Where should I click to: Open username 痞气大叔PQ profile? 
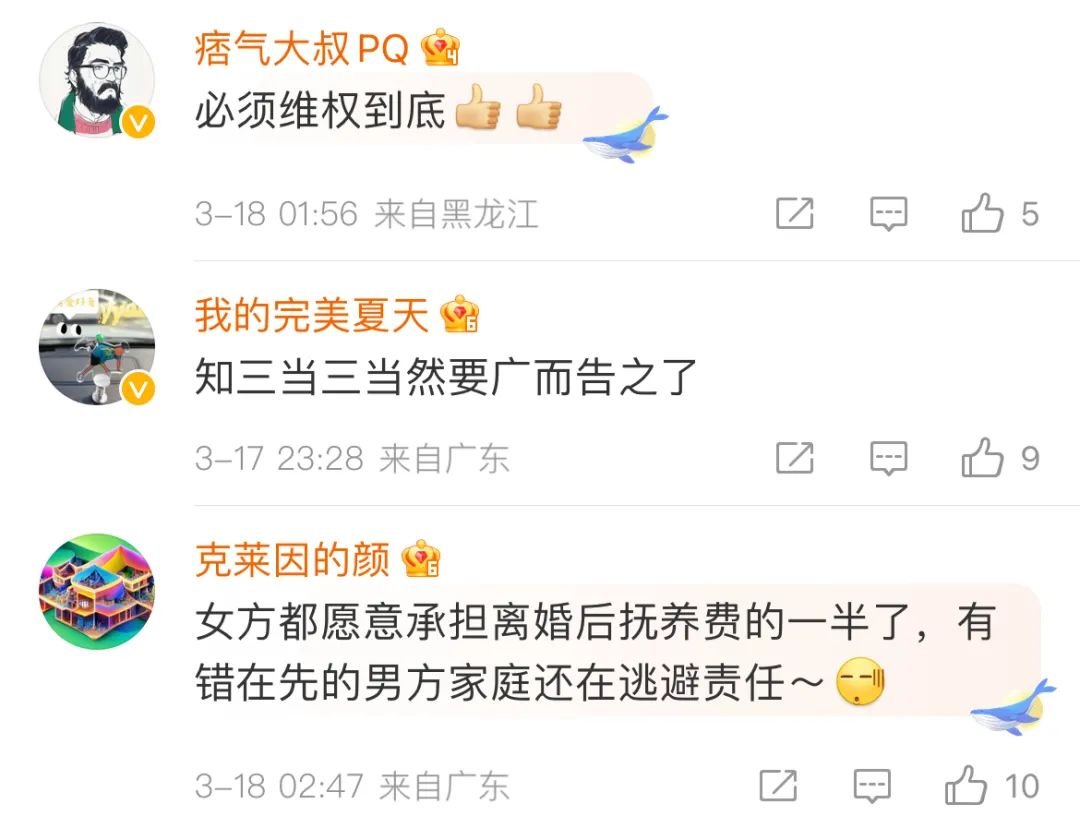(x=302, y=49)
